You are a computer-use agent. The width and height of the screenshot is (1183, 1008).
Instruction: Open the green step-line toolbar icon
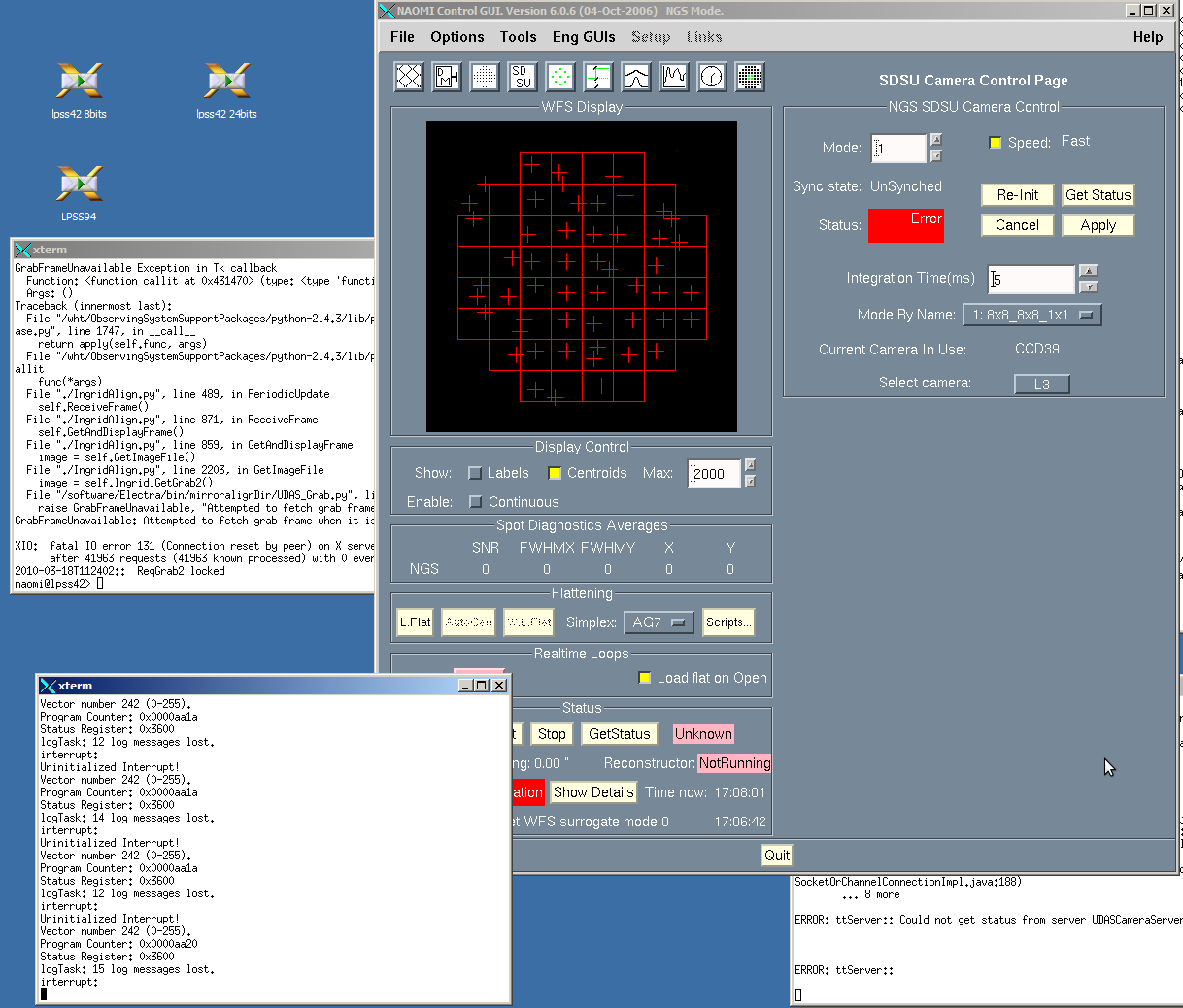coord(598,77)
